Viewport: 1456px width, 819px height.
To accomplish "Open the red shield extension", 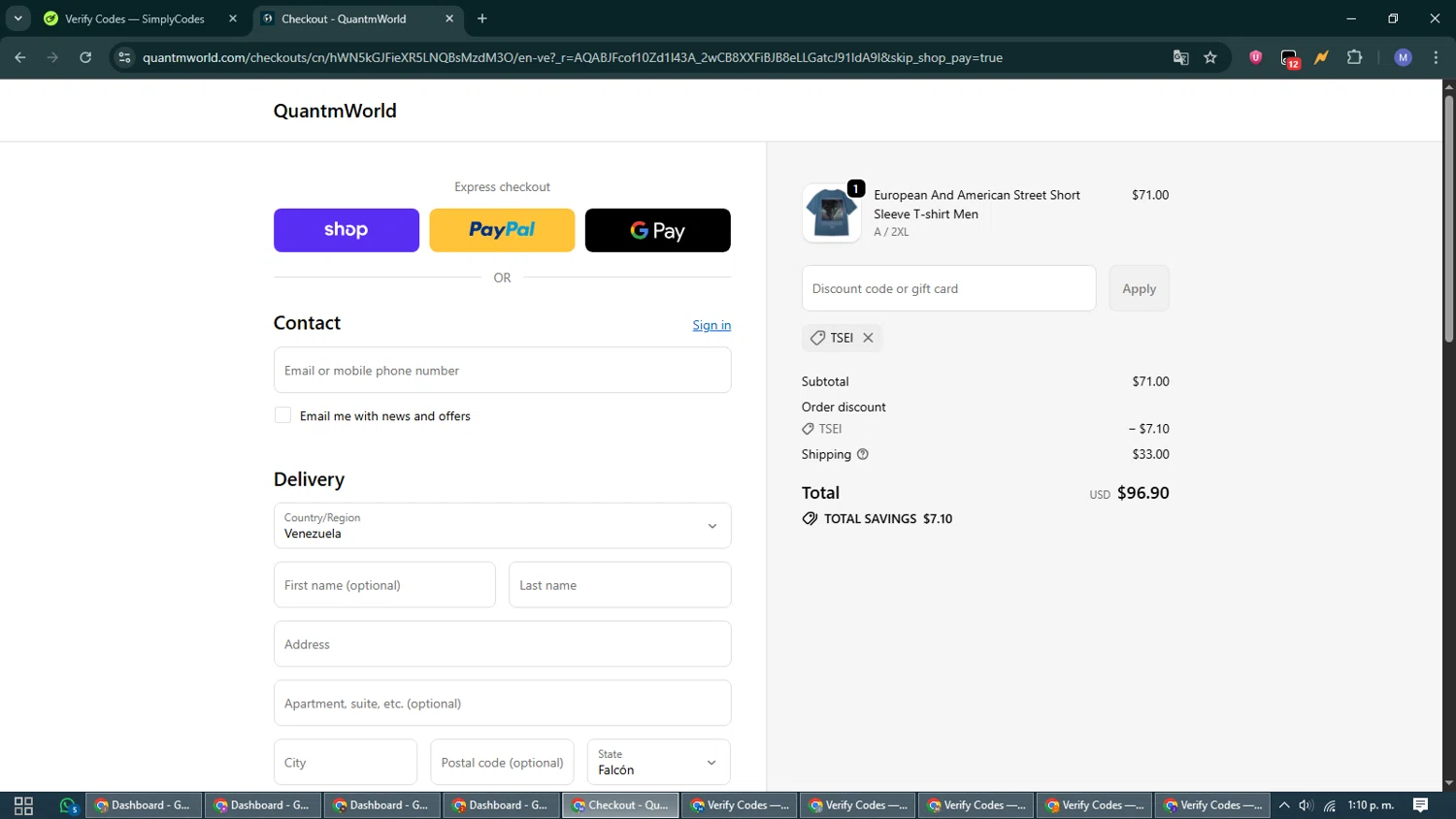I will click(1255, 57).
